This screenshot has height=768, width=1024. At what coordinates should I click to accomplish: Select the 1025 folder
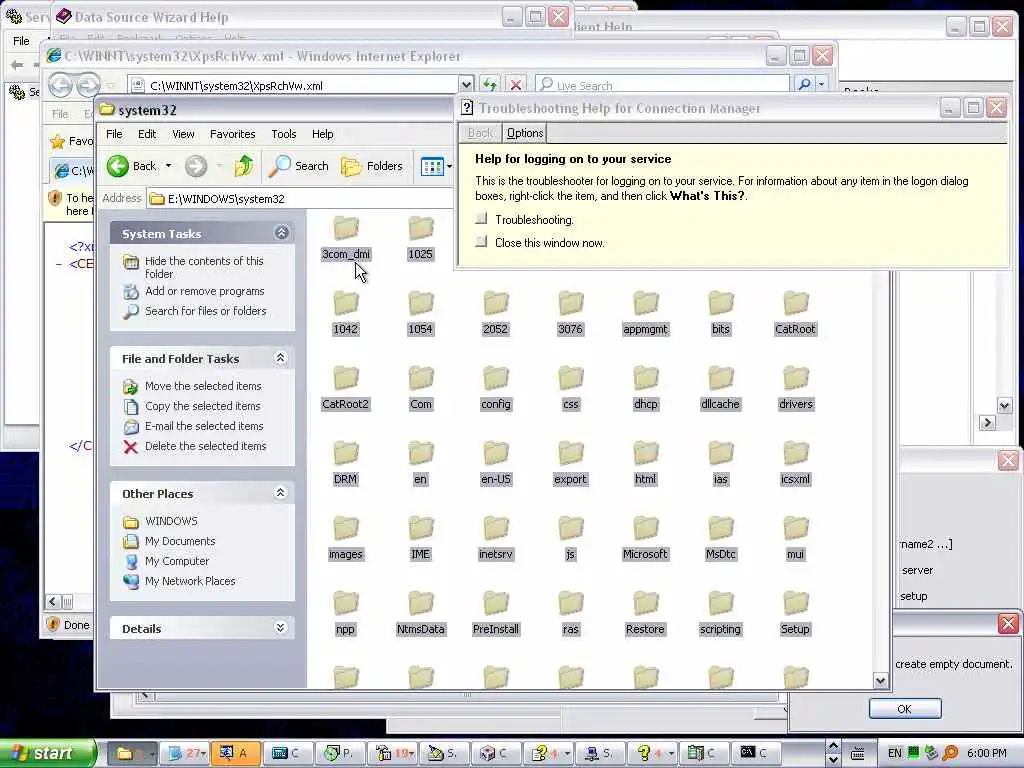click(x=421, y=239)
